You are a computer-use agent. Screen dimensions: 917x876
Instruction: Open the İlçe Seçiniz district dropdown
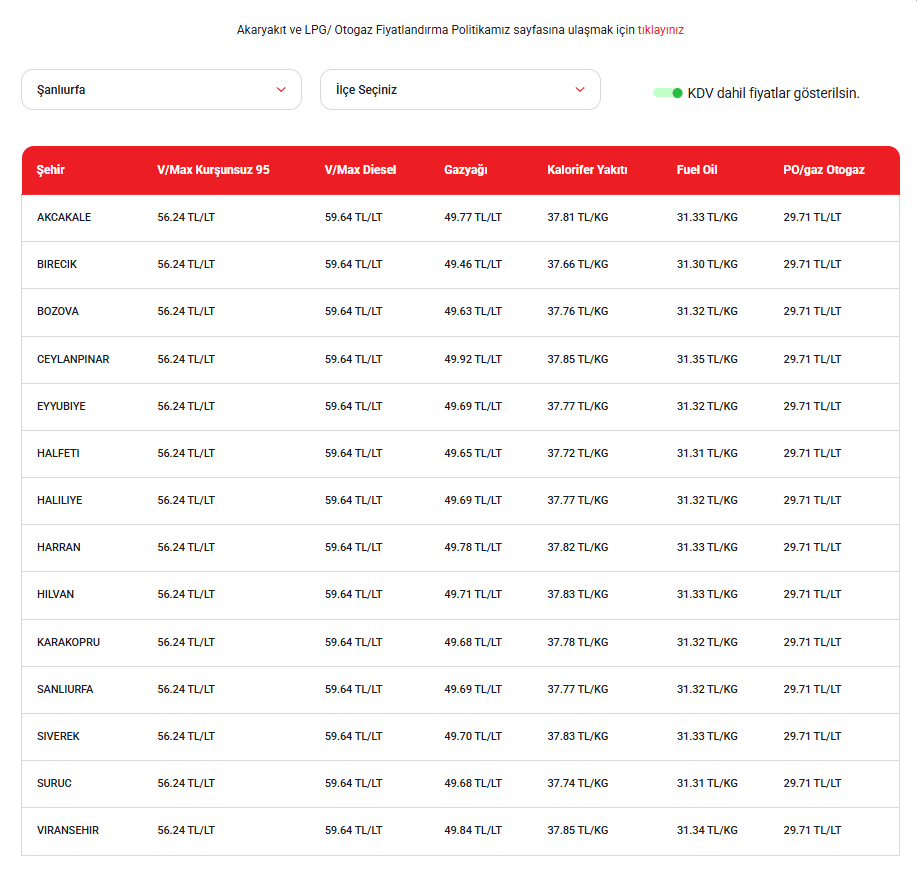[x=460, y=89]
